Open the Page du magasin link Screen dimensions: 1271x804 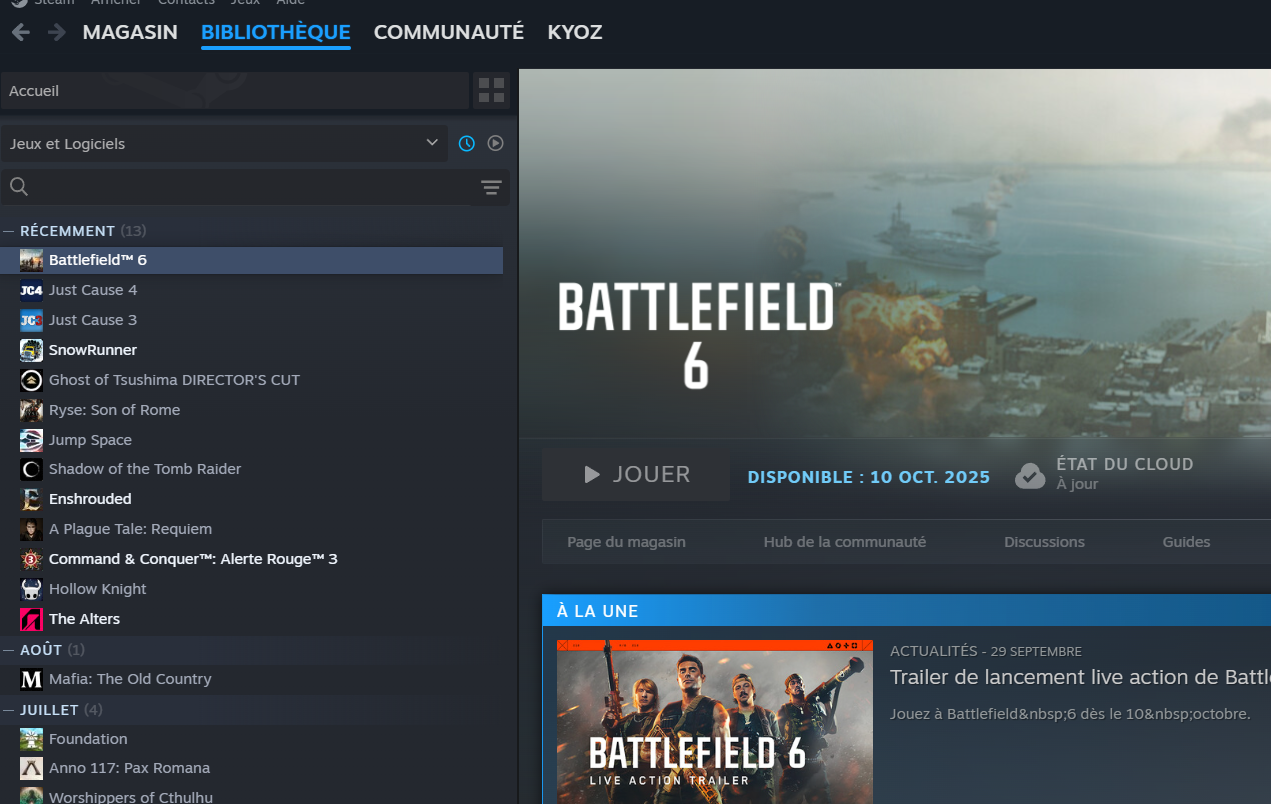coord(626,542)
